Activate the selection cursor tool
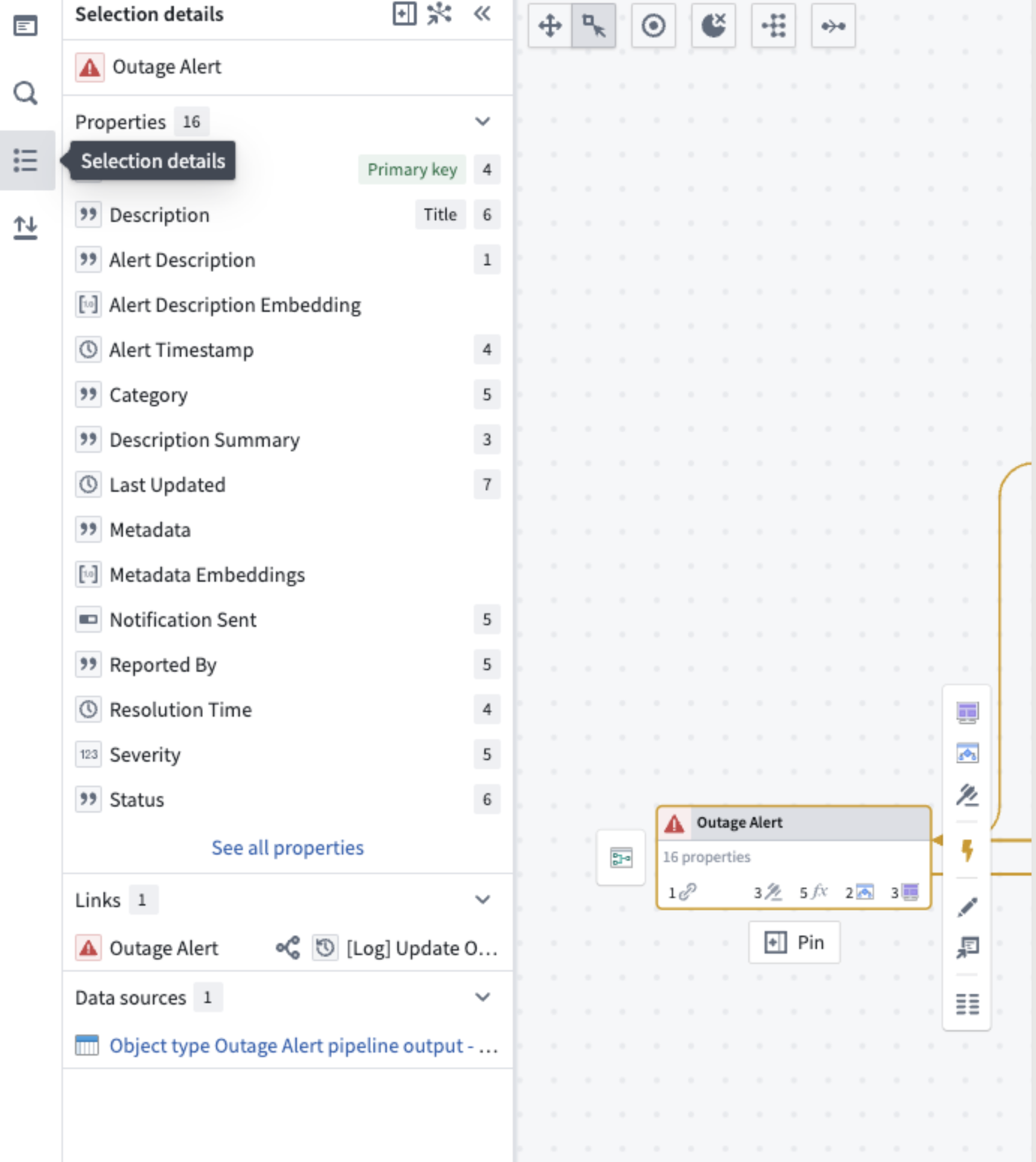The image size is (1036, 1162). point(594,26)
